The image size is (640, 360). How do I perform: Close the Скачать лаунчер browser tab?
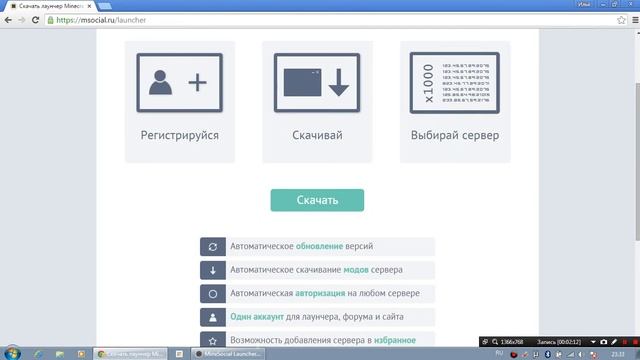(x=89, y=6)
